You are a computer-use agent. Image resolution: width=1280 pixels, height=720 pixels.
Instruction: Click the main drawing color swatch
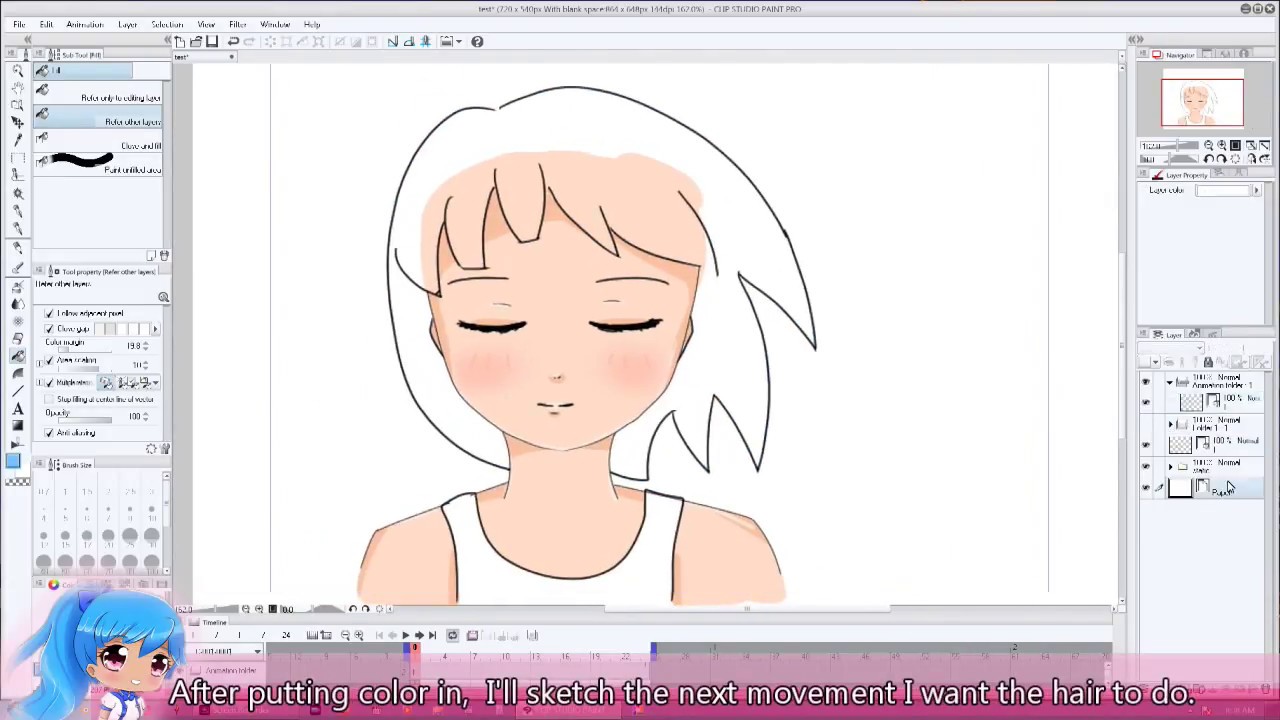[13, 461]
